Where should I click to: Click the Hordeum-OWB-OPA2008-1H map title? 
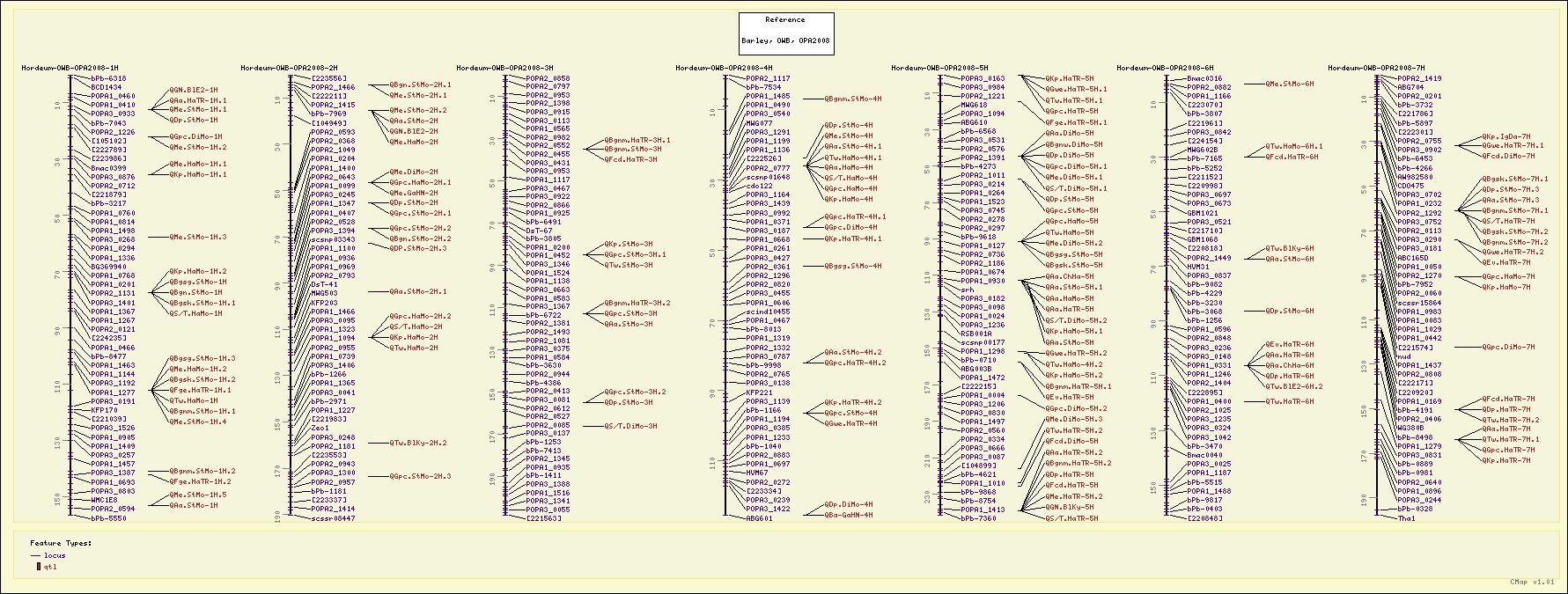tap(70, 68)
